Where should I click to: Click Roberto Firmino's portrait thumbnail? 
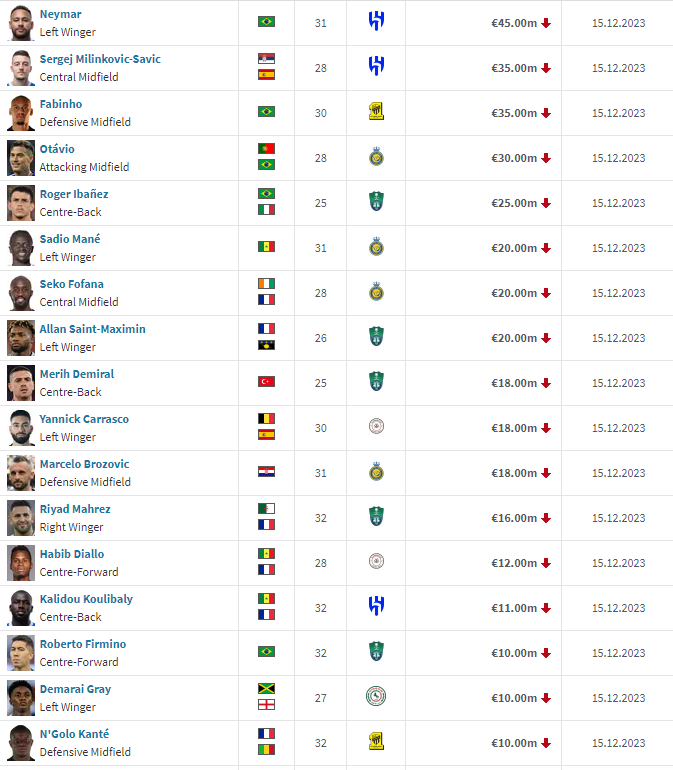[21, 652]
